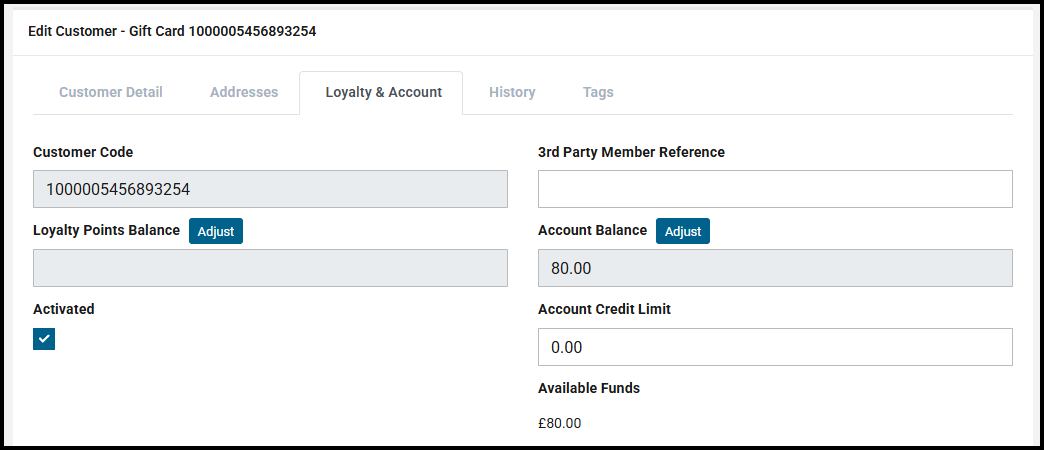This screenshot has width=1044, height=450.
Task: Click the 'Edit Customer - Gift Card' title
Action: coord(172,31)
